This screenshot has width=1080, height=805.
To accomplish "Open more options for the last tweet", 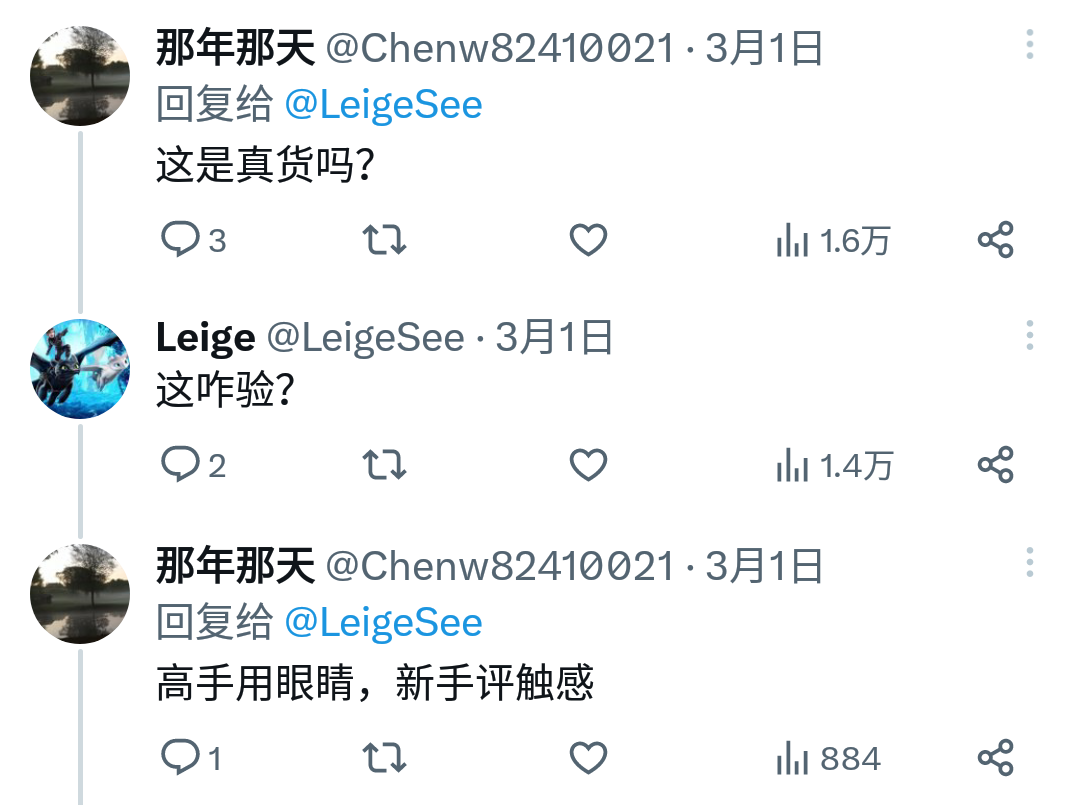I will coord(1030,563).
